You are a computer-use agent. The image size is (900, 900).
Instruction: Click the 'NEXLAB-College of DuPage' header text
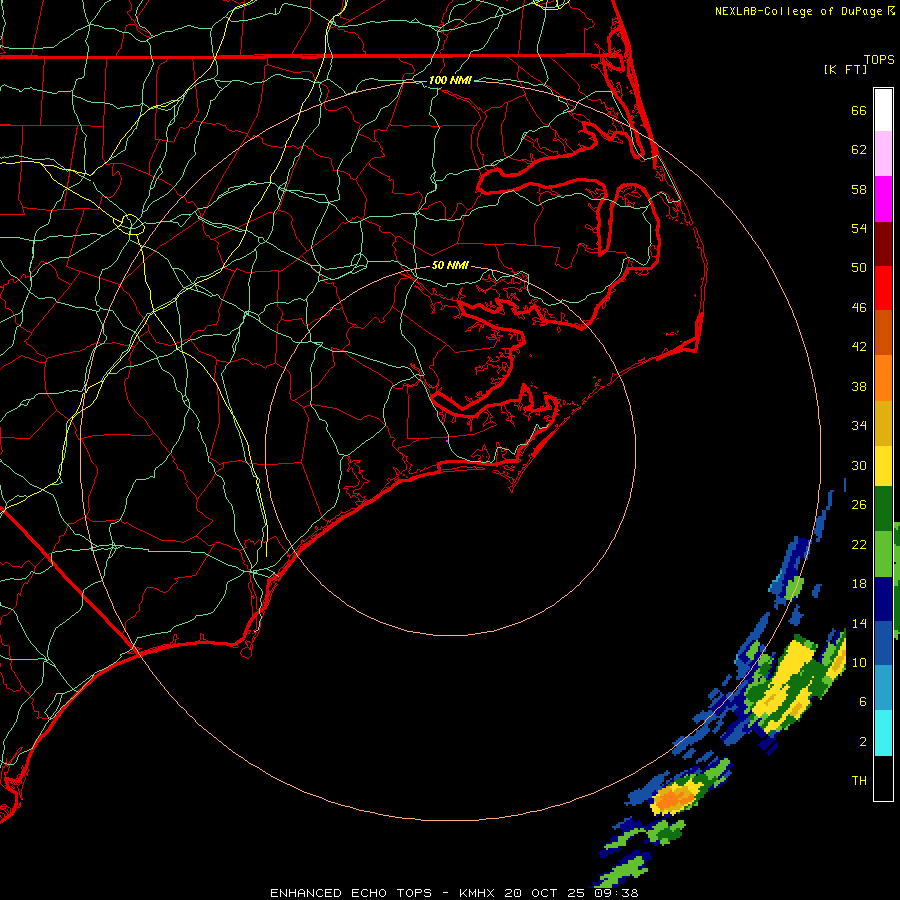click(799, 11)
